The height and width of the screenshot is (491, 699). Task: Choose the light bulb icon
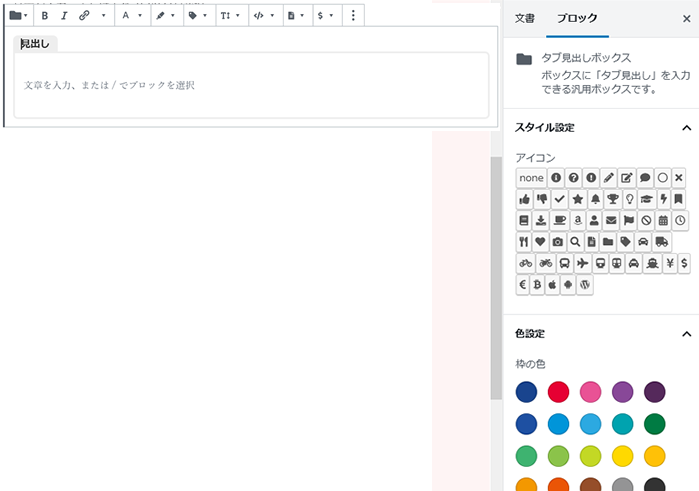(629, 199)
